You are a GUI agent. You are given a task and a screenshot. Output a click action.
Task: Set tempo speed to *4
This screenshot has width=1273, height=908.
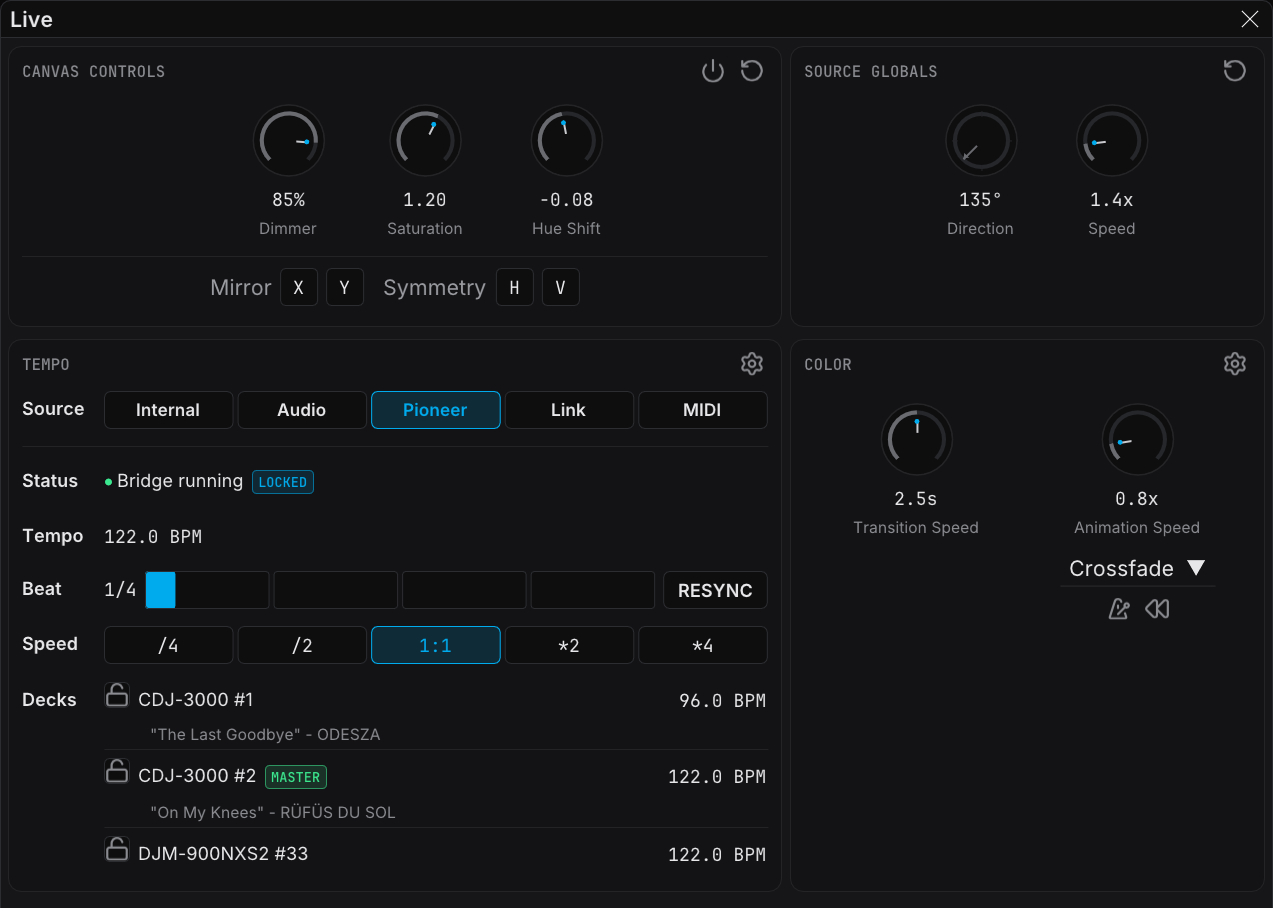point(703,645)
